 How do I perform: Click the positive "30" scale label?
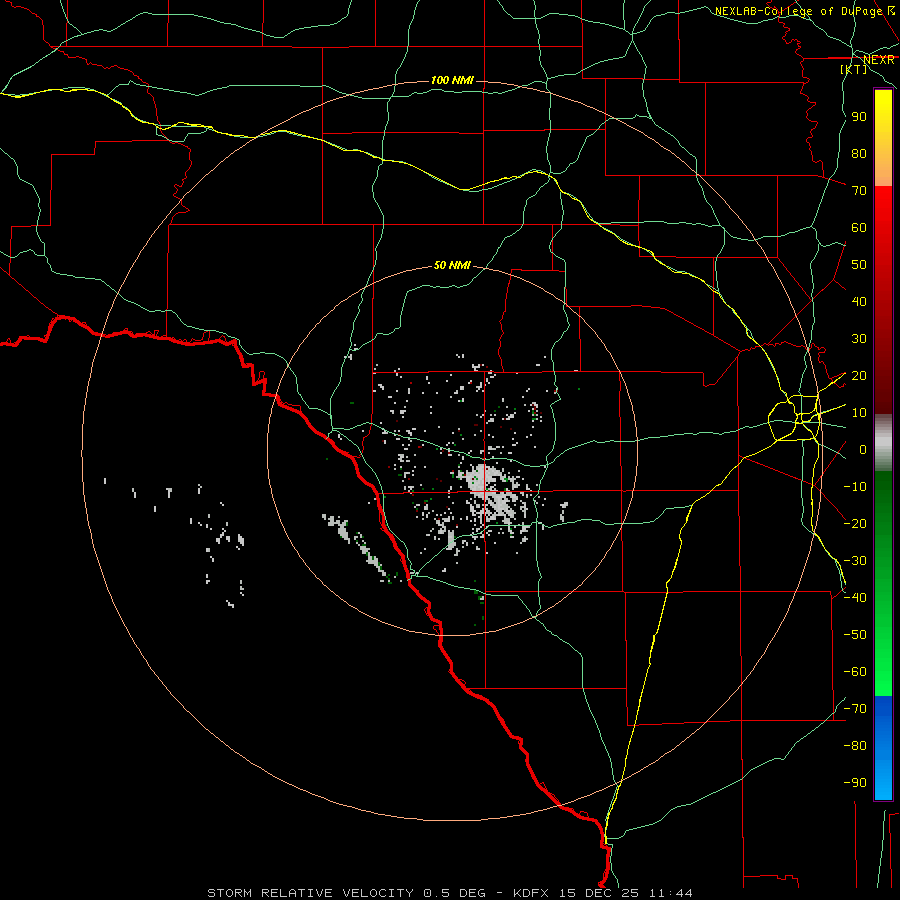coord(859,339)
